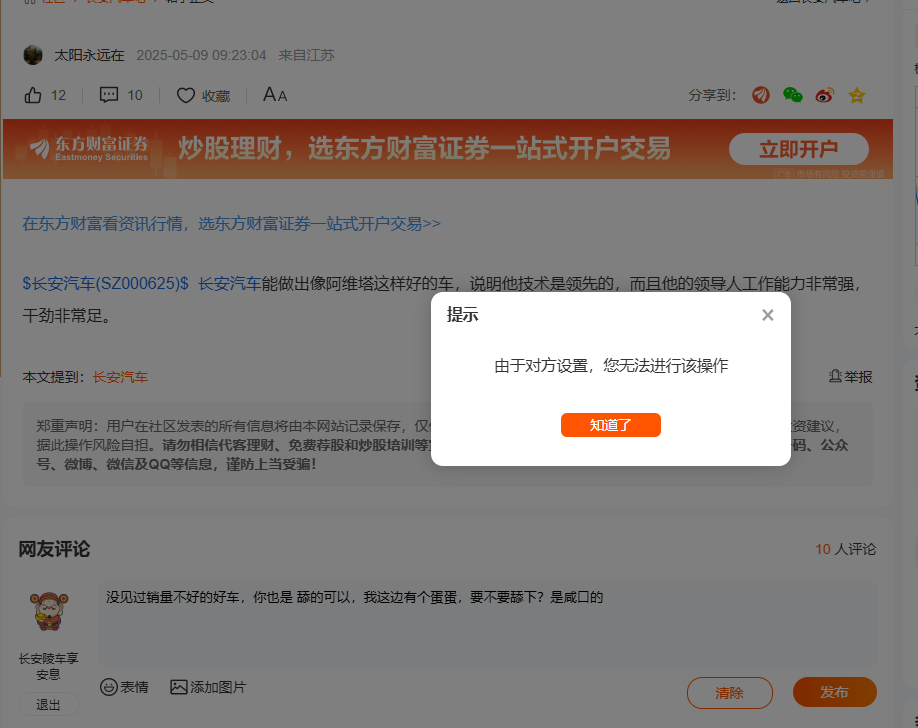
Task: Click 退出 to log out
Action: tap(49, 705)
